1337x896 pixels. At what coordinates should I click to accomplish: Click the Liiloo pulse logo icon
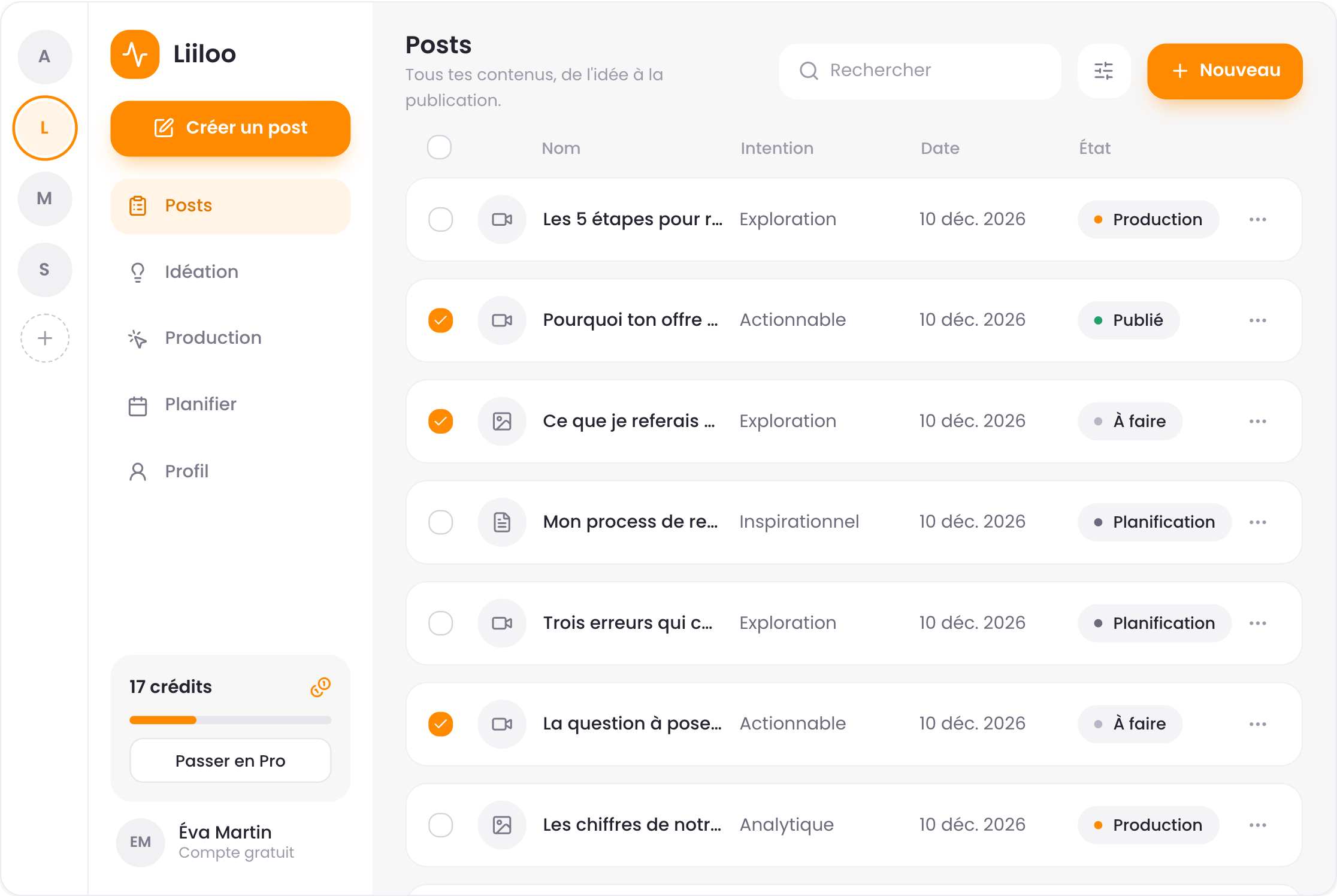point(135,55)
